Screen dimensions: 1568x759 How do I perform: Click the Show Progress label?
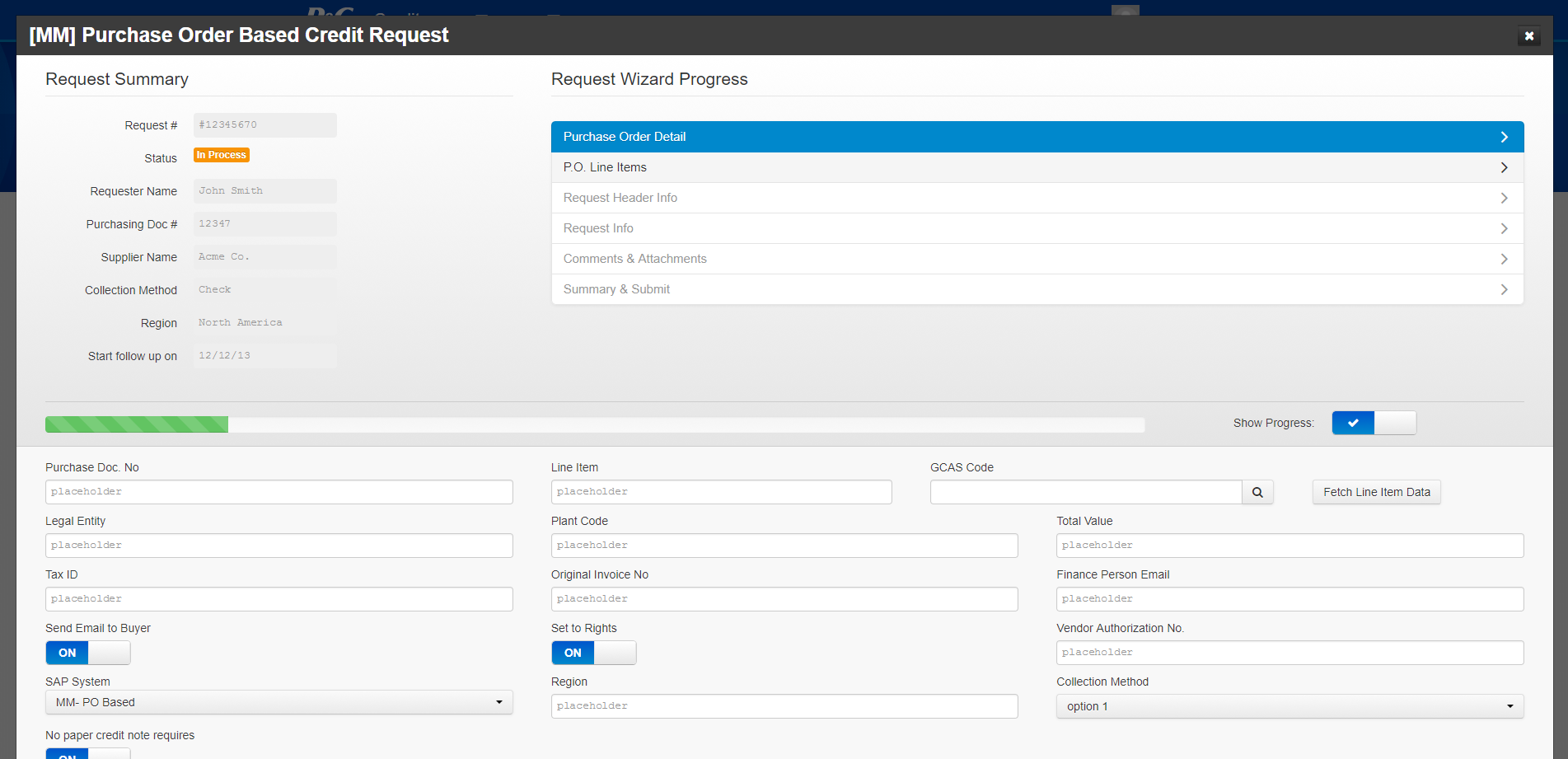coord(1273,423)
